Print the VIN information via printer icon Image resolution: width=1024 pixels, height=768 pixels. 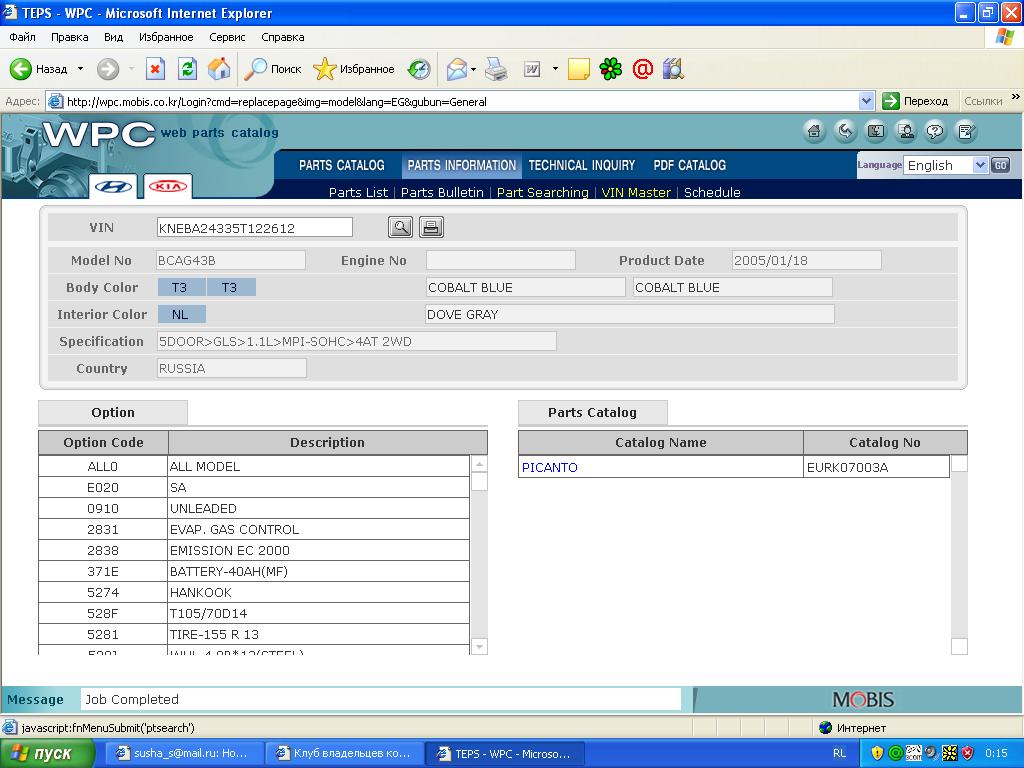[431, 227]
